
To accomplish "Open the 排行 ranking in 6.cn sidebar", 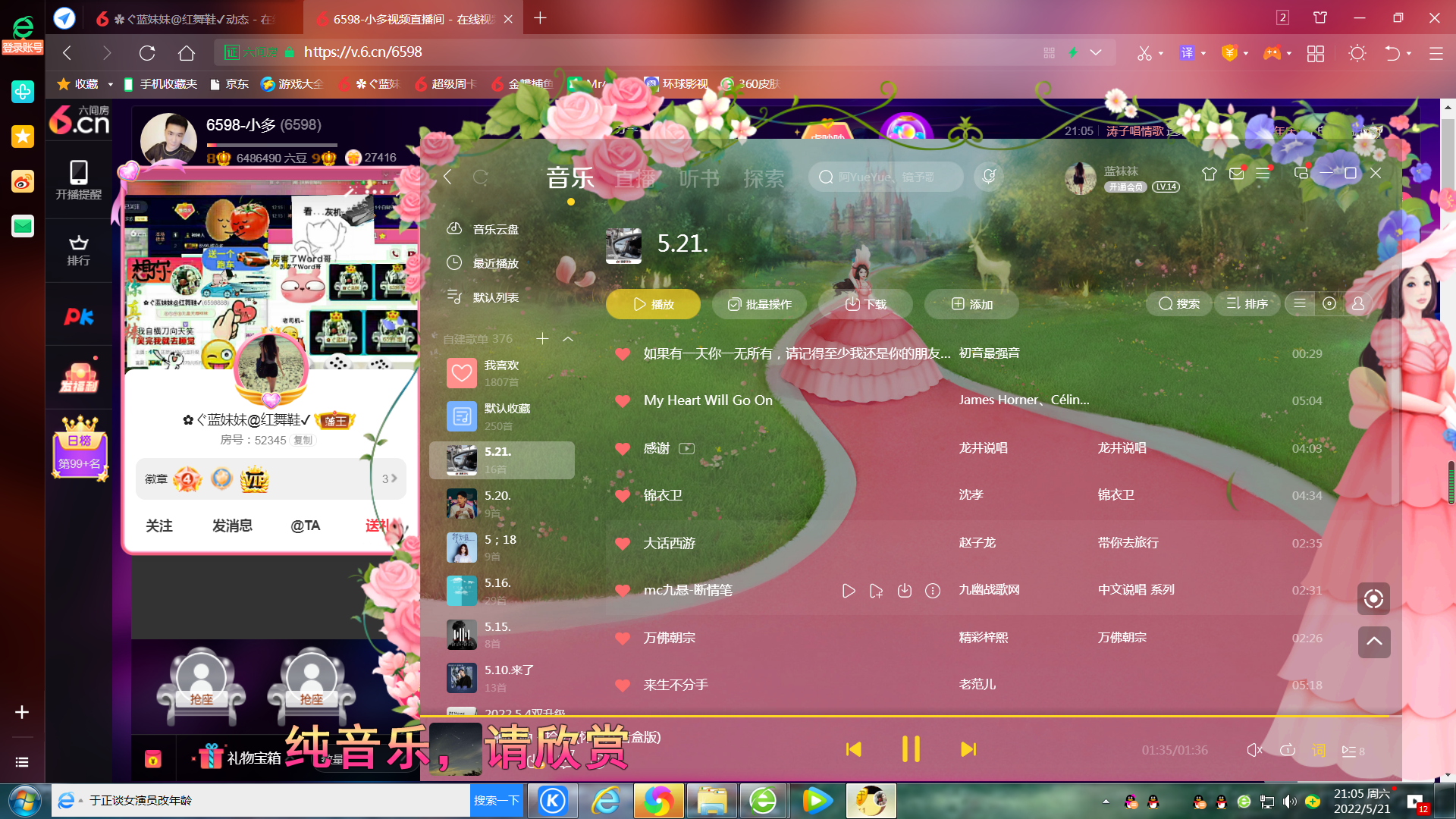I will [78, 250].
